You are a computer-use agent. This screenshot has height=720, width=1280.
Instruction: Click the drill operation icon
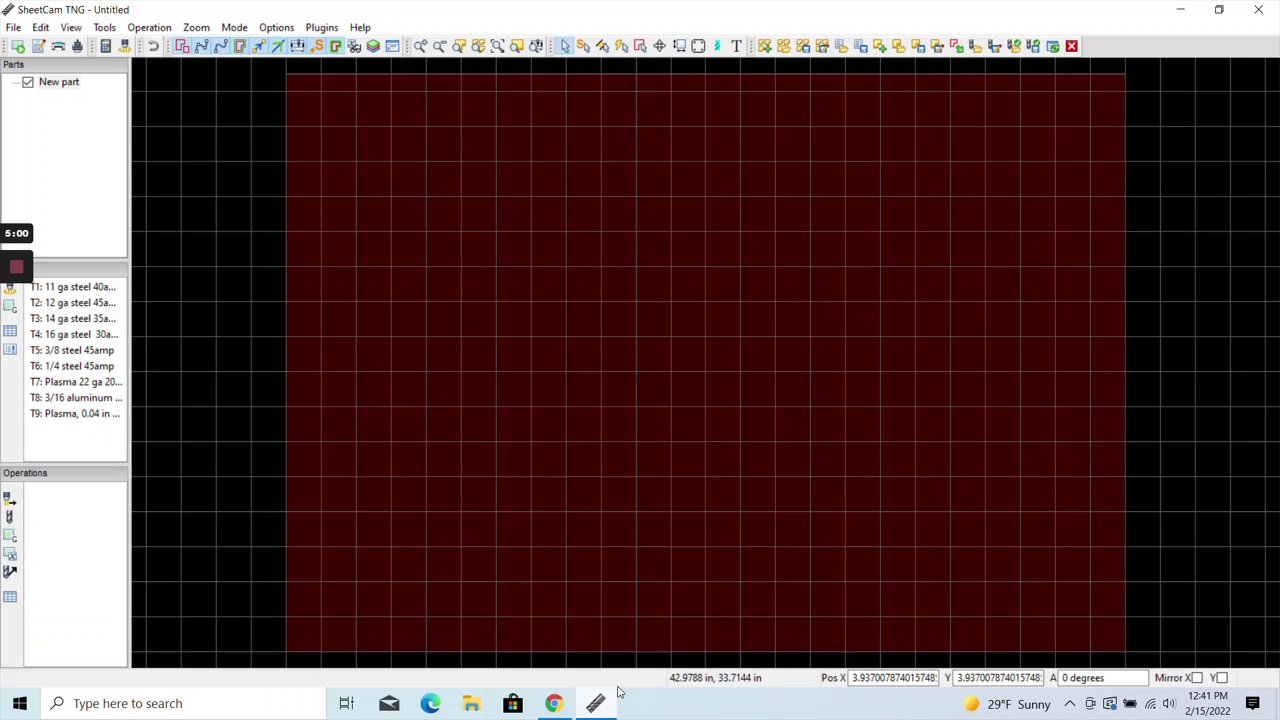tap(10, 516)
